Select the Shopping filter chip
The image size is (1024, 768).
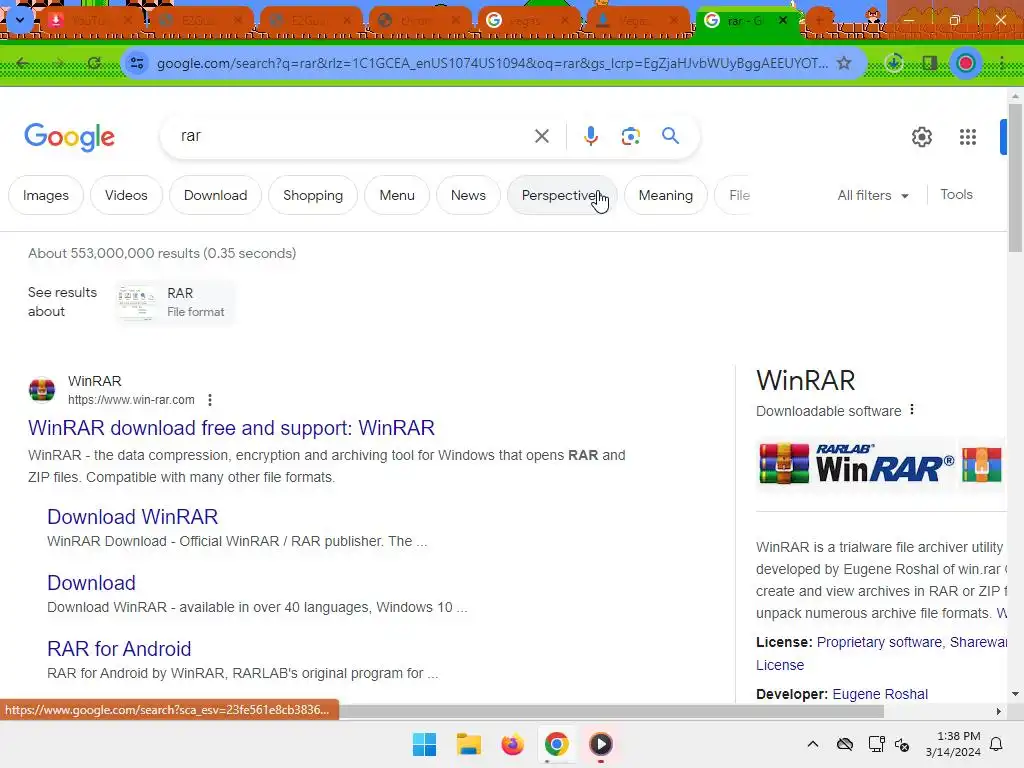point(313,195)
